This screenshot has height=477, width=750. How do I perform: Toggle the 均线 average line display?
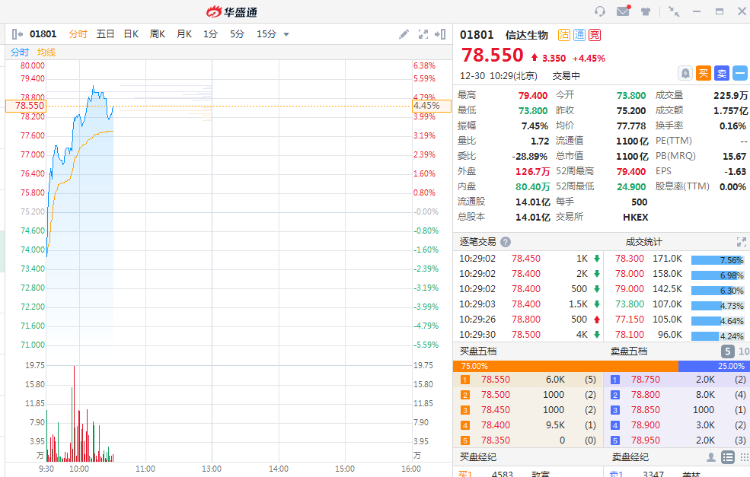(x=46, y=52)
